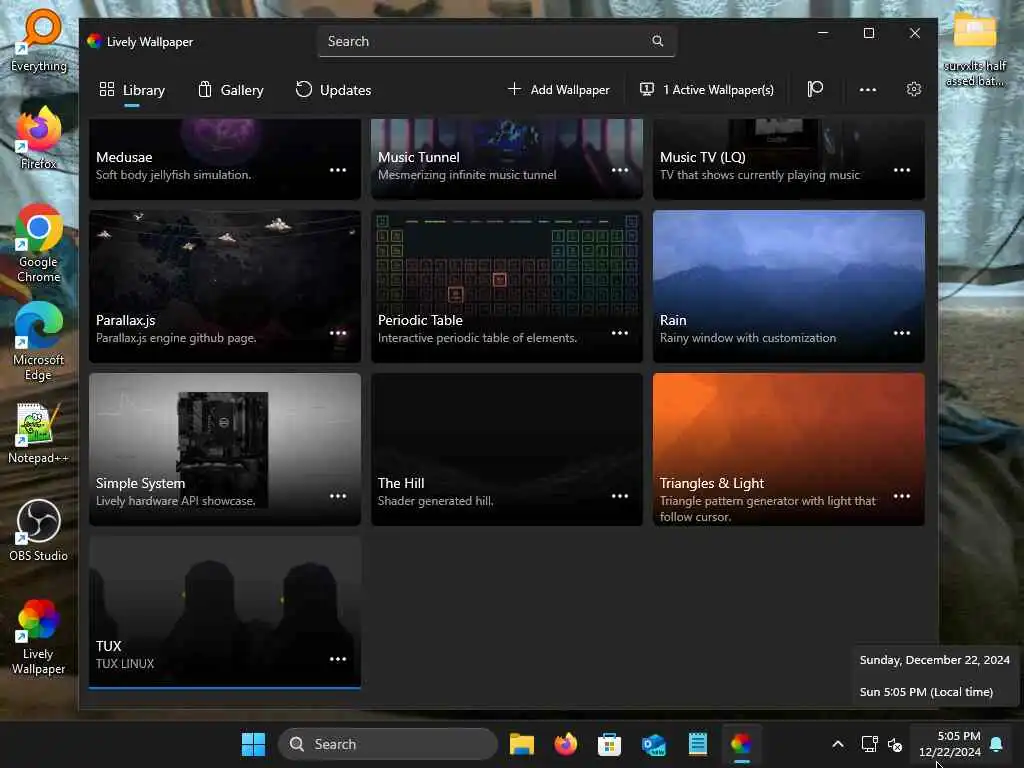Focus the Lively Wallpaper search field
Screen dimensions: 1024x768
click(496, 41)
